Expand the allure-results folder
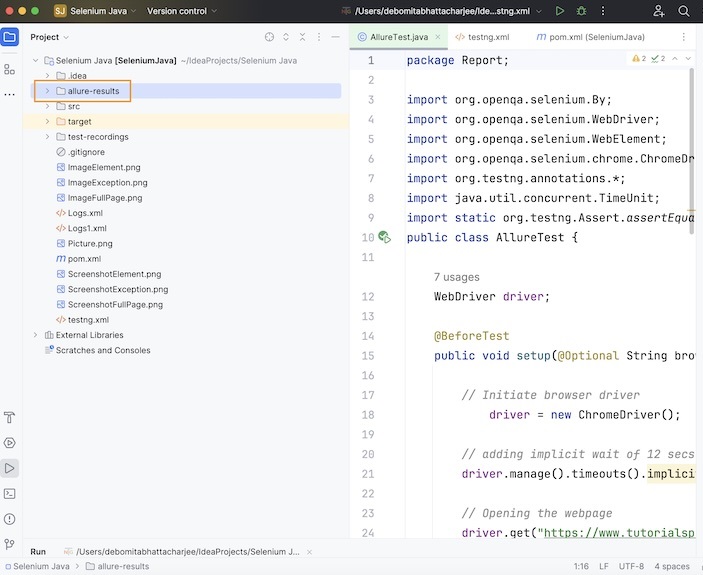Viewport: 703px width, 575px height. [x=47, y=91]
